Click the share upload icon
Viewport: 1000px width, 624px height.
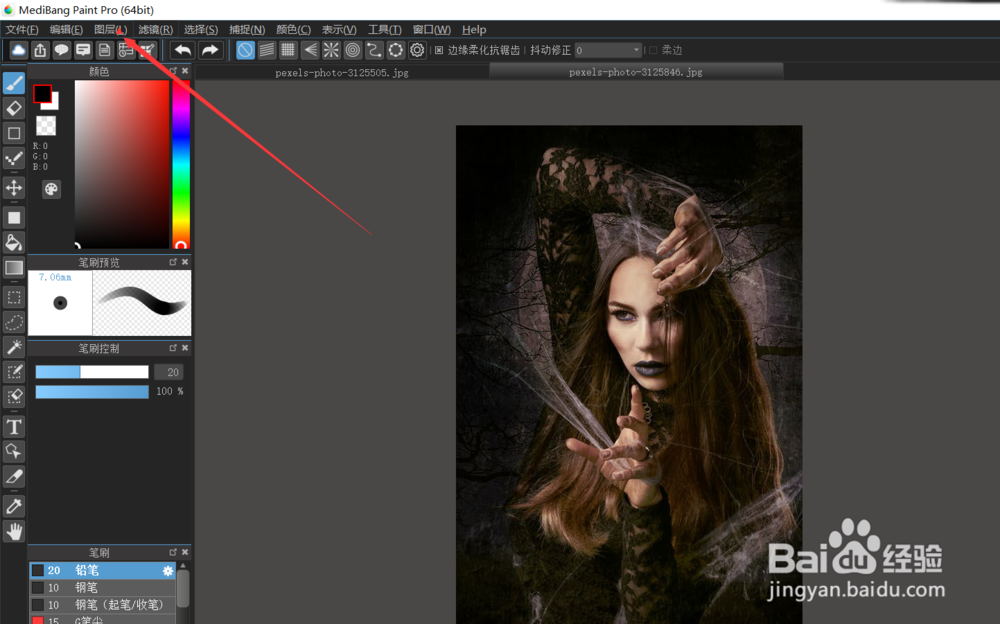40,50
